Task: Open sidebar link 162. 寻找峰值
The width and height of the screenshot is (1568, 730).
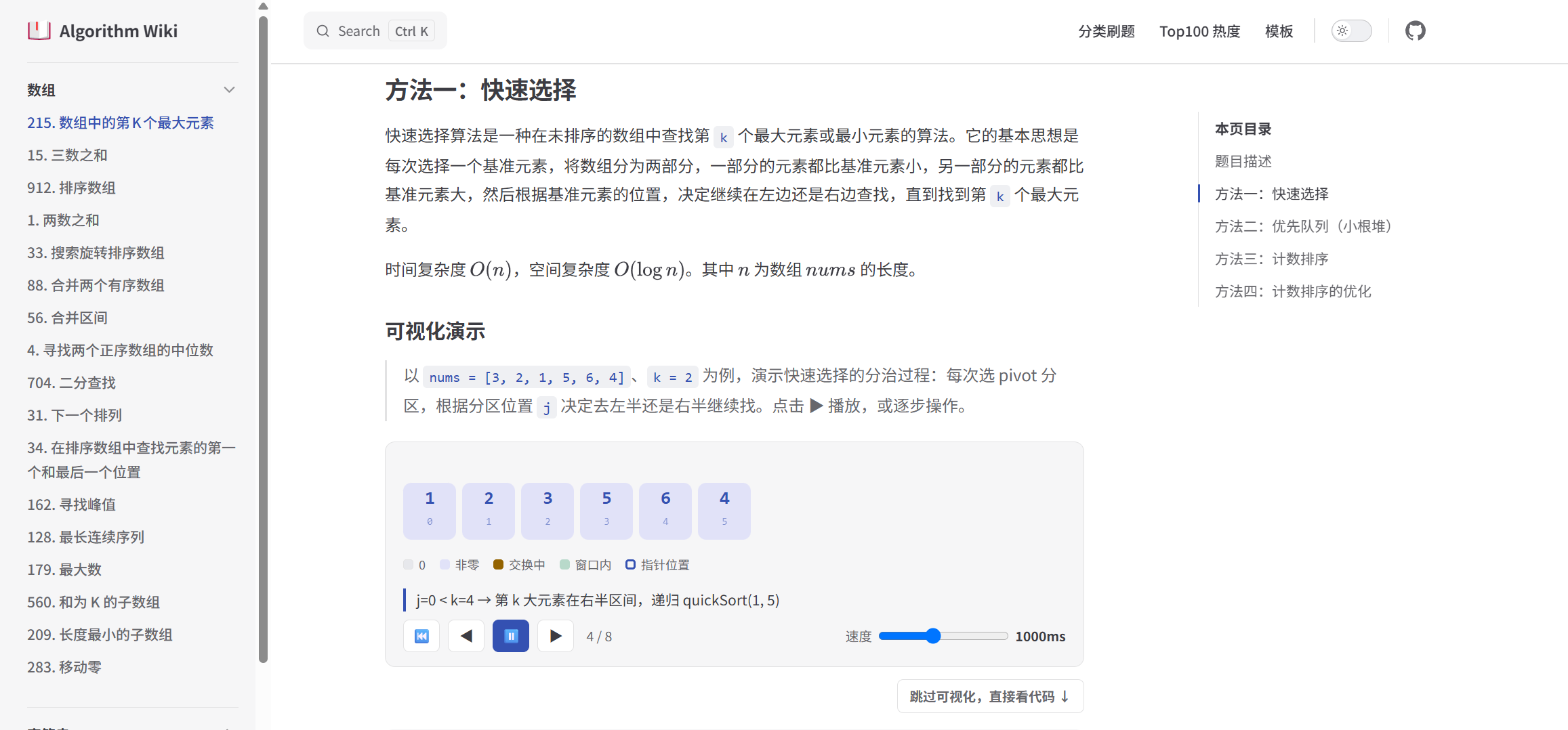Action: click(71, 504)
